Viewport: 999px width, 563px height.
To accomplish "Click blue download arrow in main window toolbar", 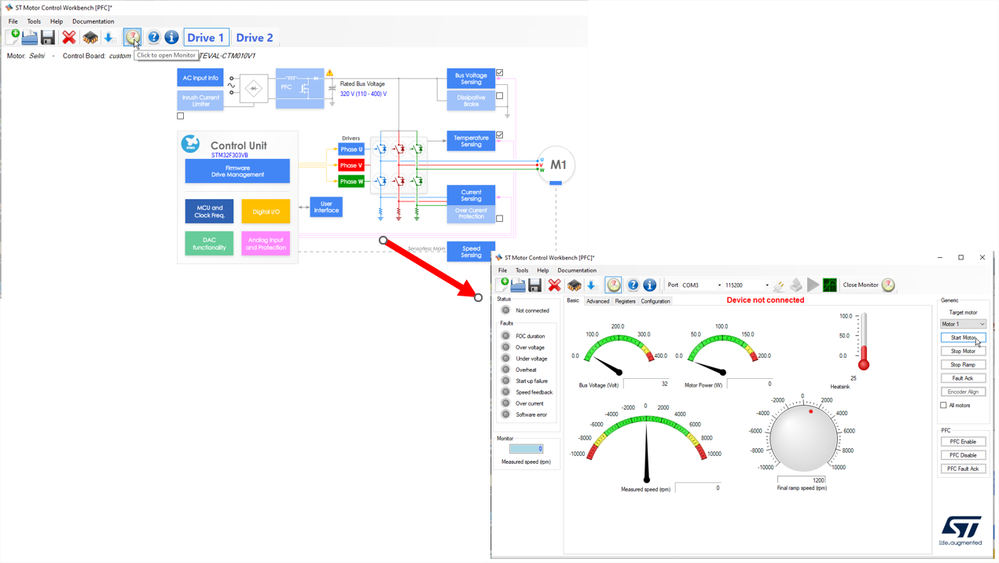I will pos(108,38).
